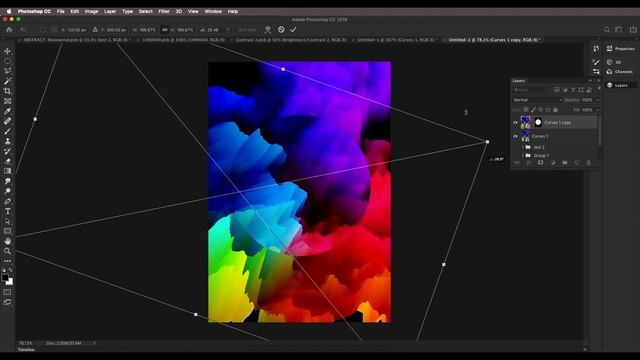Toggle lock transparent pixels in Layers panel

point(526,110)
